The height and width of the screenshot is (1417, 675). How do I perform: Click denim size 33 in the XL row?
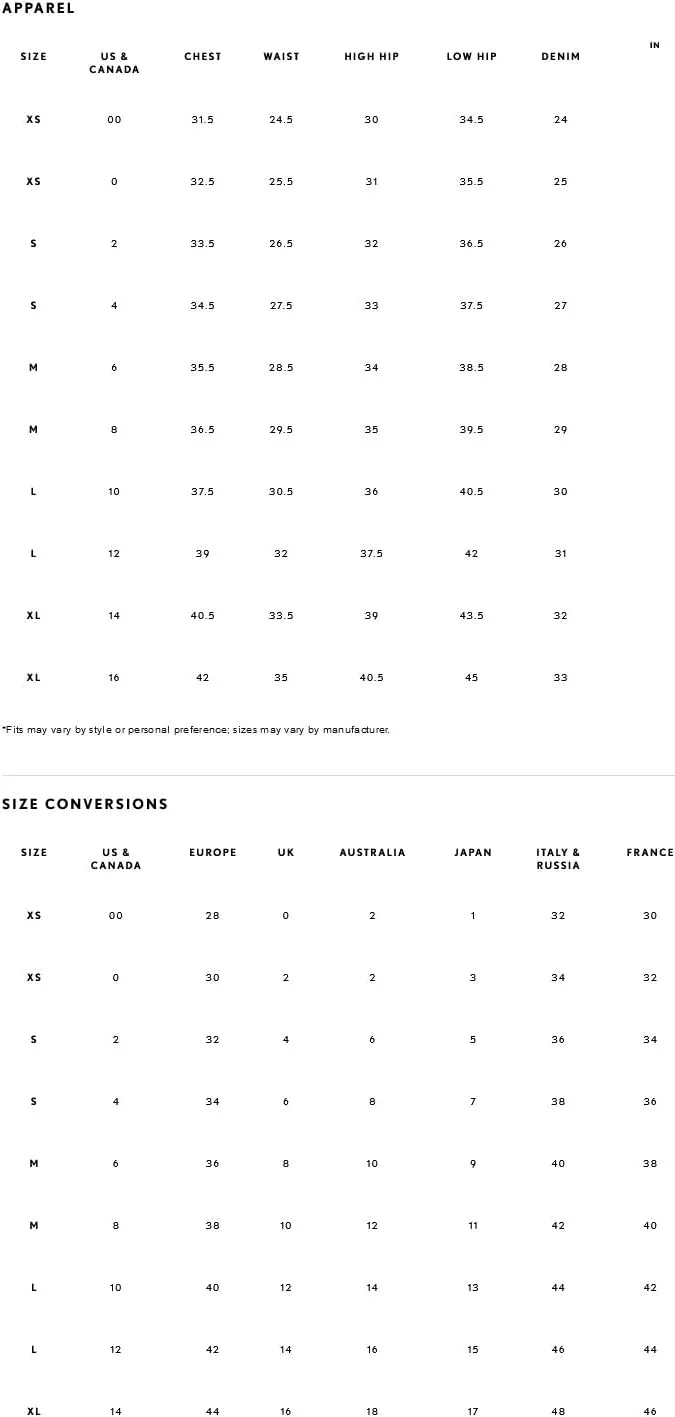[x=561, y=678]
